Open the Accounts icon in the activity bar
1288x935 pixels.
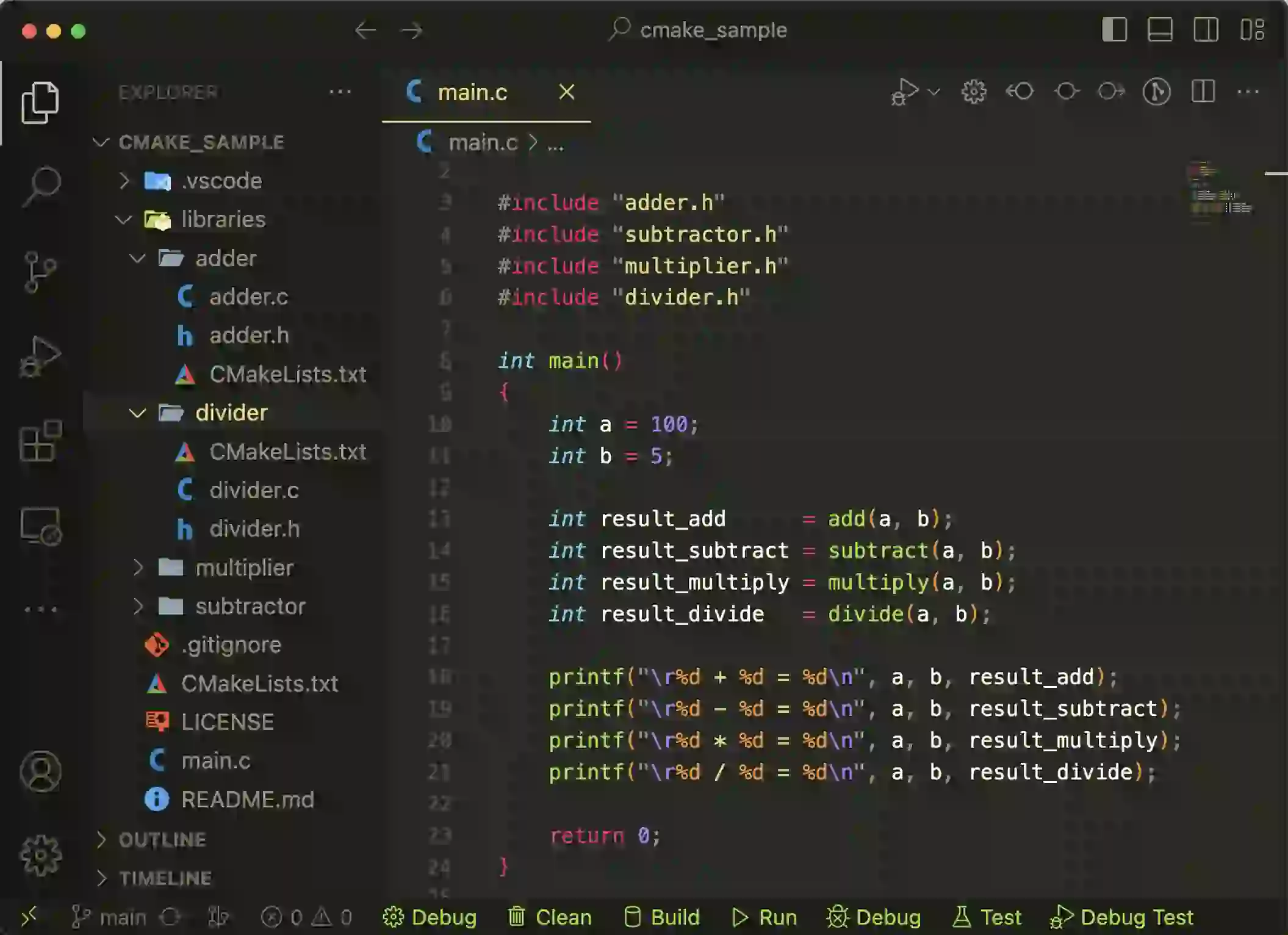click(41, 772)
